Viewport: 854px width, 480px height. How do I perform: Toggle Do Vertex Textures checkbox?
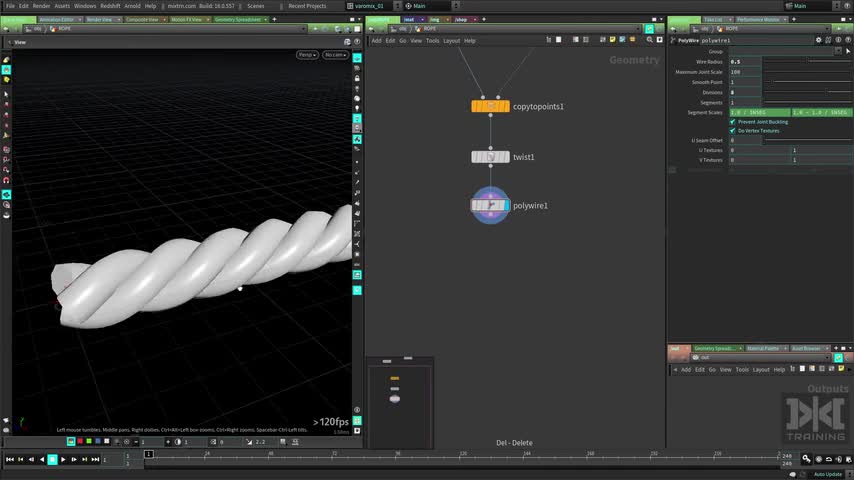[x=733, y=131]
